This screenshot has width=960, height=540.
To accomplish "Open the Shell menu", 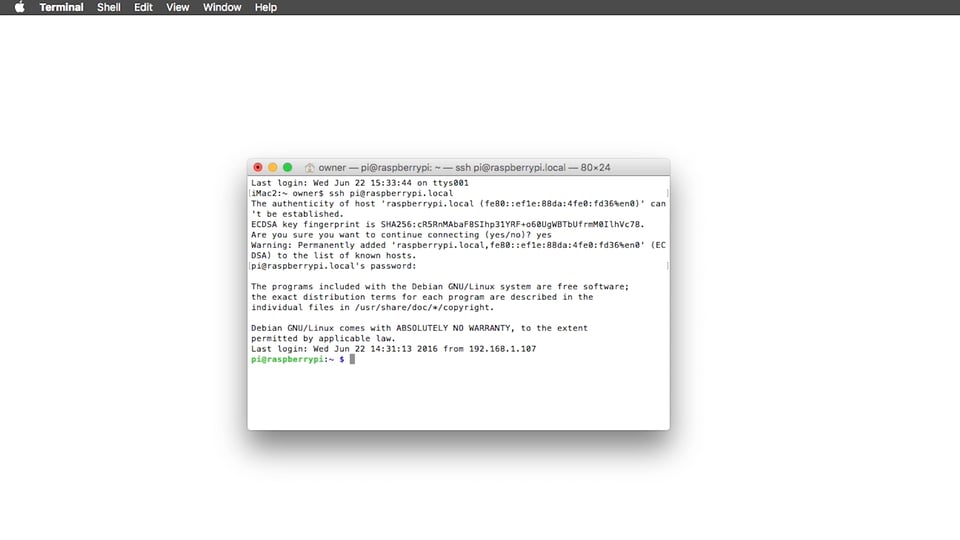I will [x=108, y=7].
